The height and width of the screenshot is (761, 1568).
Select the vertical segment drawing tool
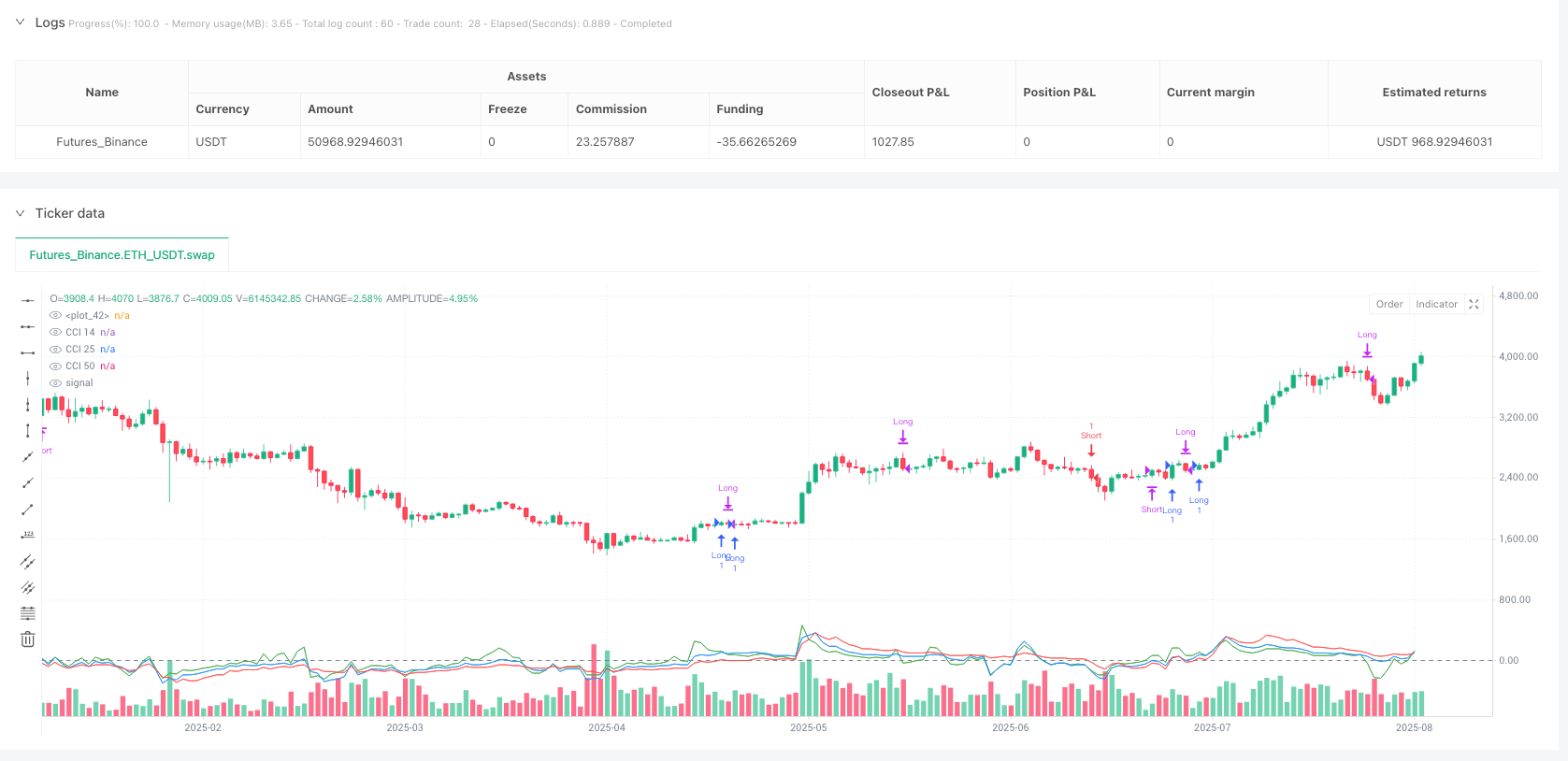pyautogui.click(x=28, y=431)
